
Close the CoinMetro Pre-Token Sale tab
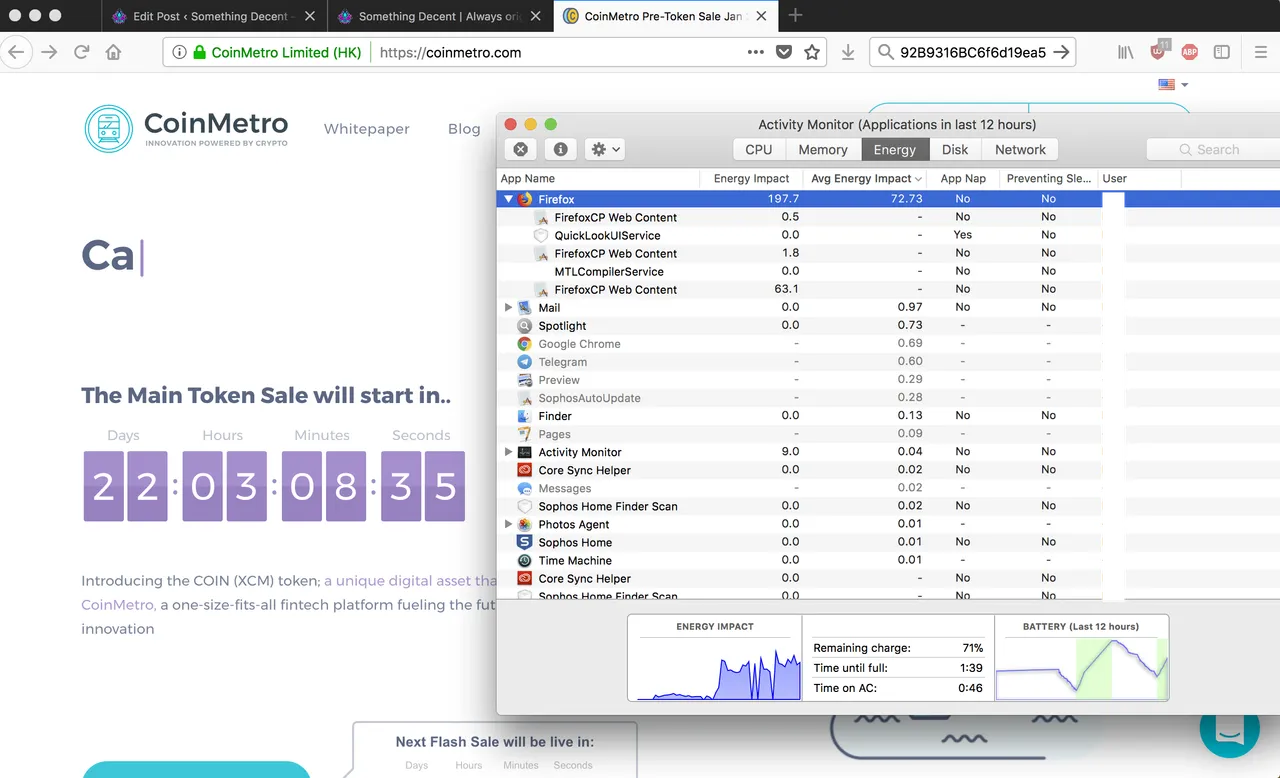point(762,16)
